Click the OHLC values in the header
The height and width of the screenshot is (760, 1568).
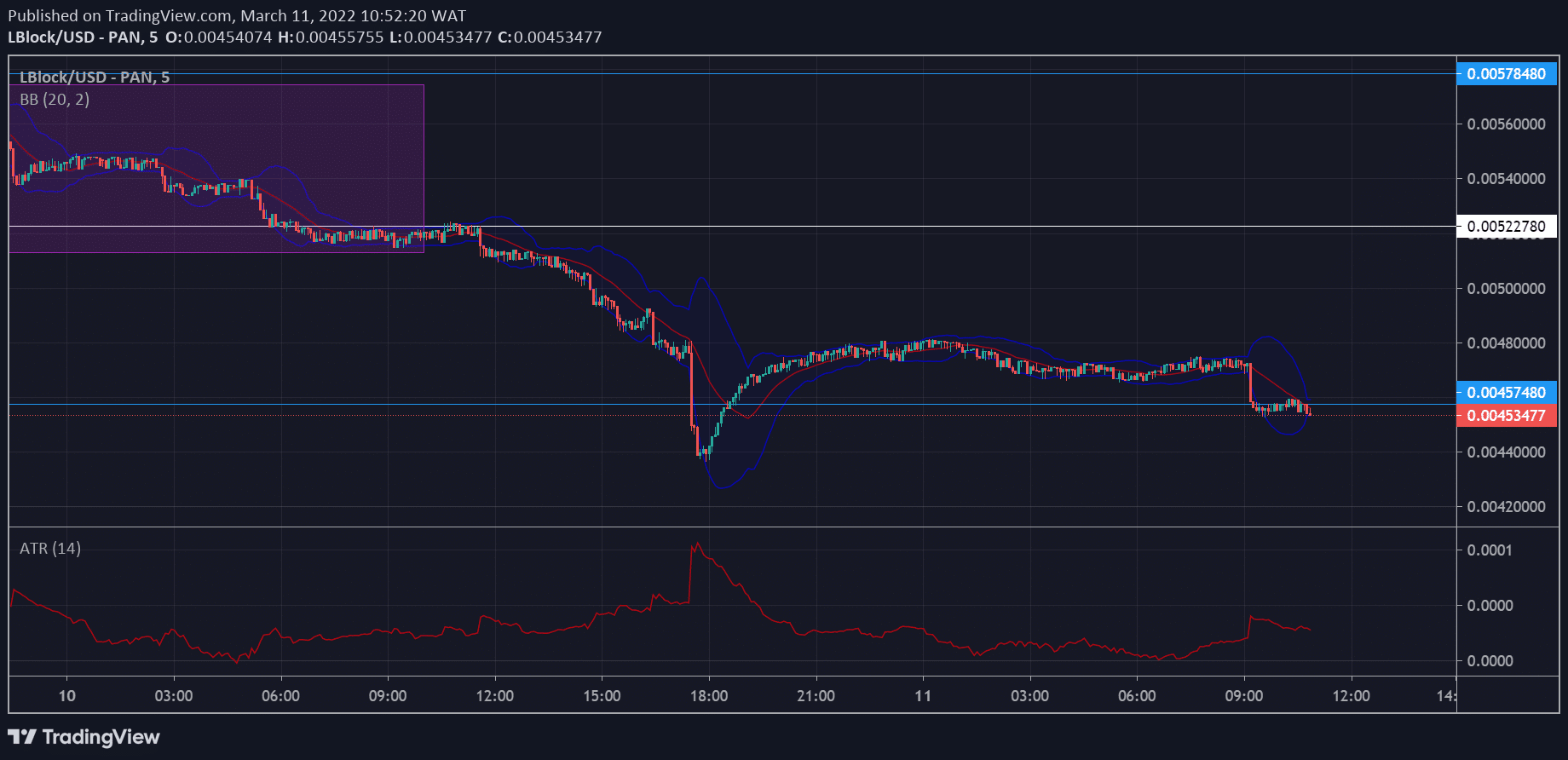[x=383, y=37]
